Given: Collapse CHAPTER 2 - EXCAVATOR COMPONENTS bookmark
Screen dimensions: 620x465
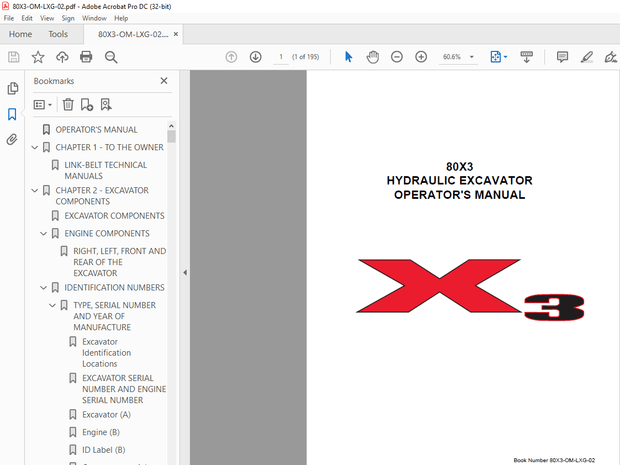Looking at the screenshot, I should (x=35, y=191).
